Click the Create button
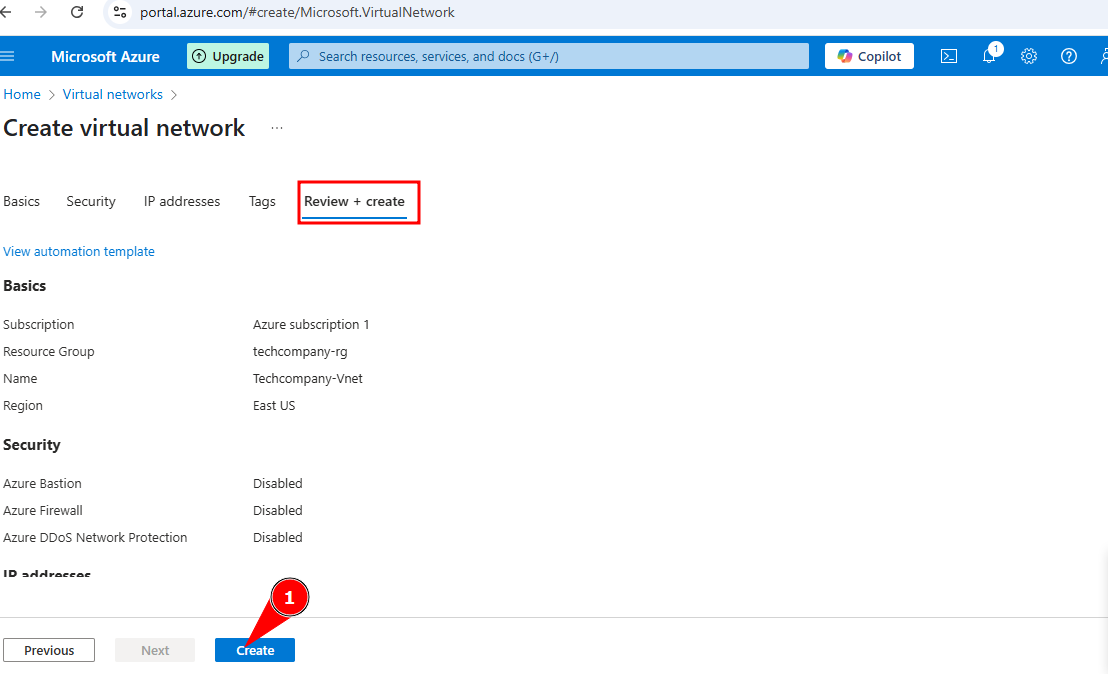This screenshot has width=1108, height=674. click(255, 650)
